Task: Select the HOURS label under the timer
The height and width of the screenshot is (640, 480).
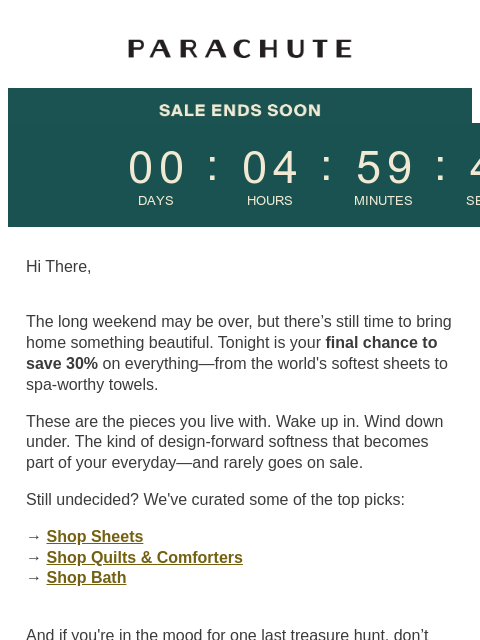Action: point(269,201)
